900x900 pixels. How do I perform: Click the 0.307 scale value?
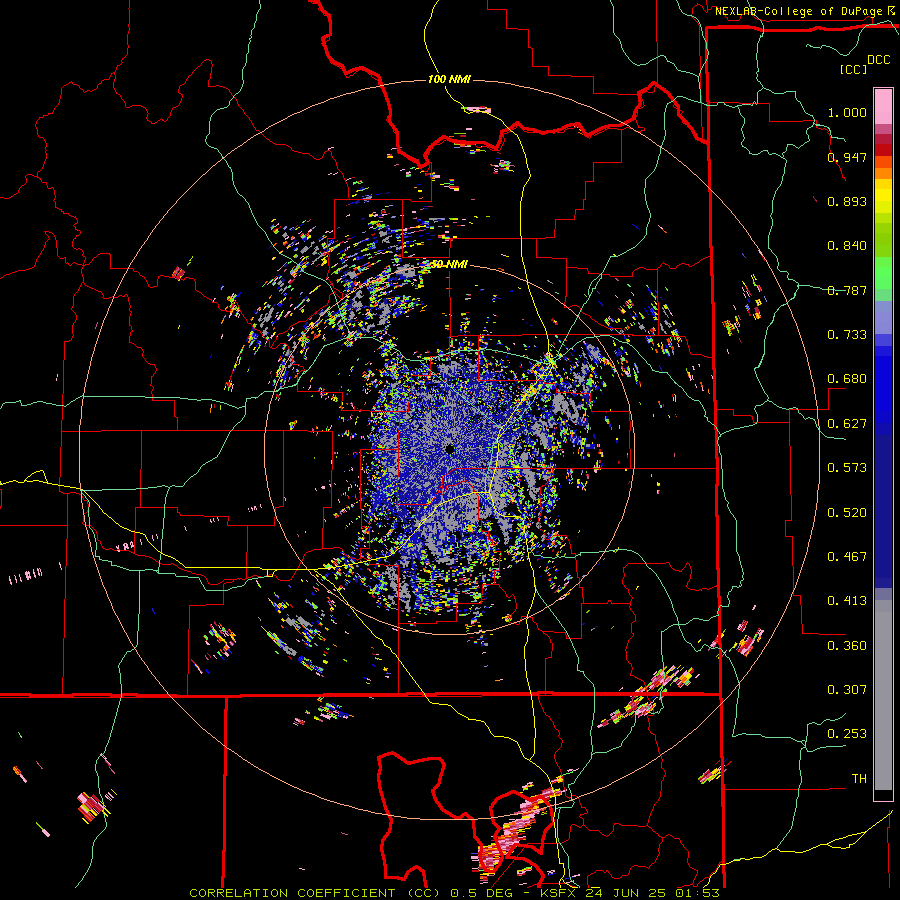[x=847, y=689]
